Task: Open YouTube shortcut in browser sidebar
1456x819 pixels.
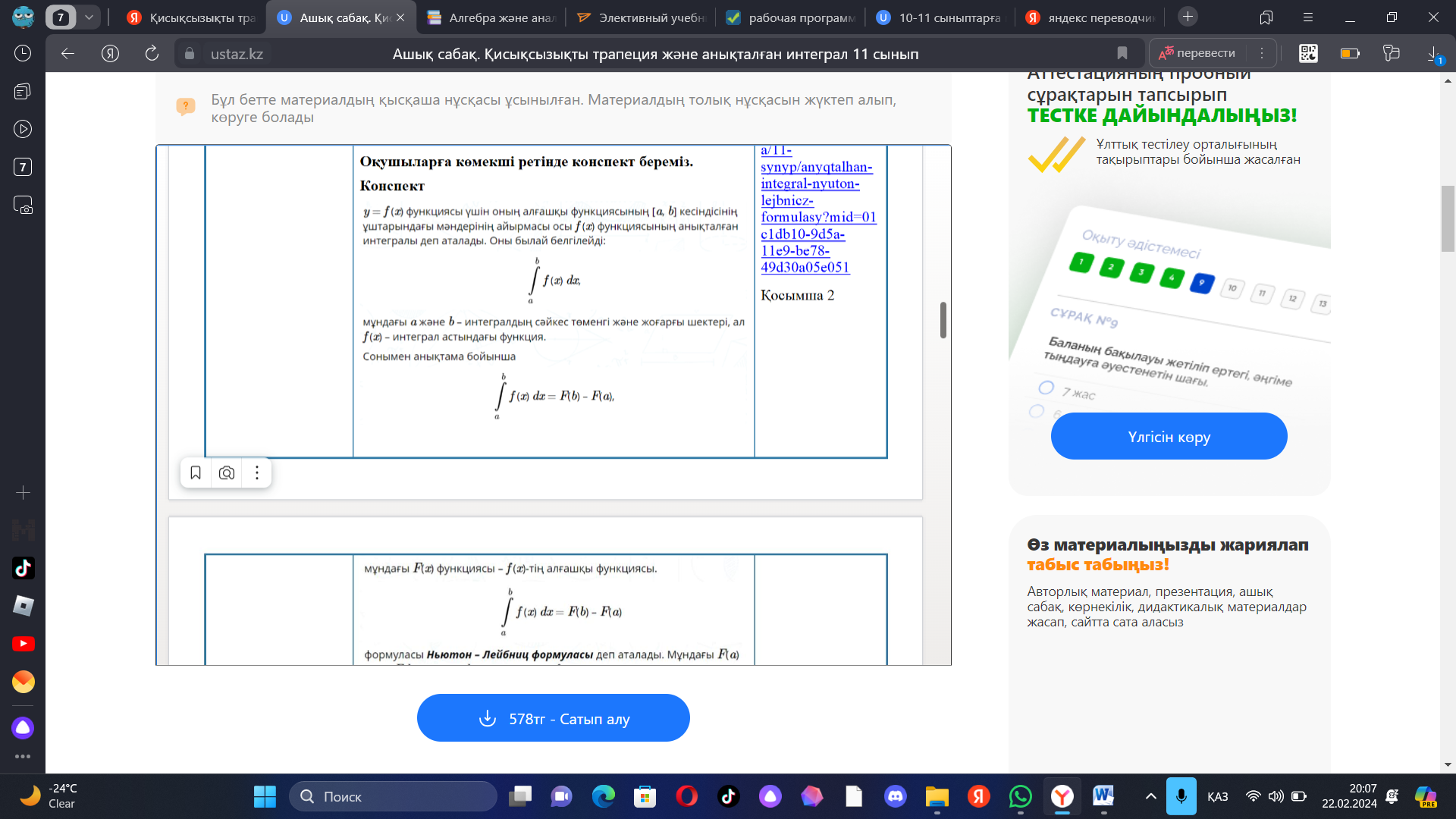Action: click(x=23, y=644)
